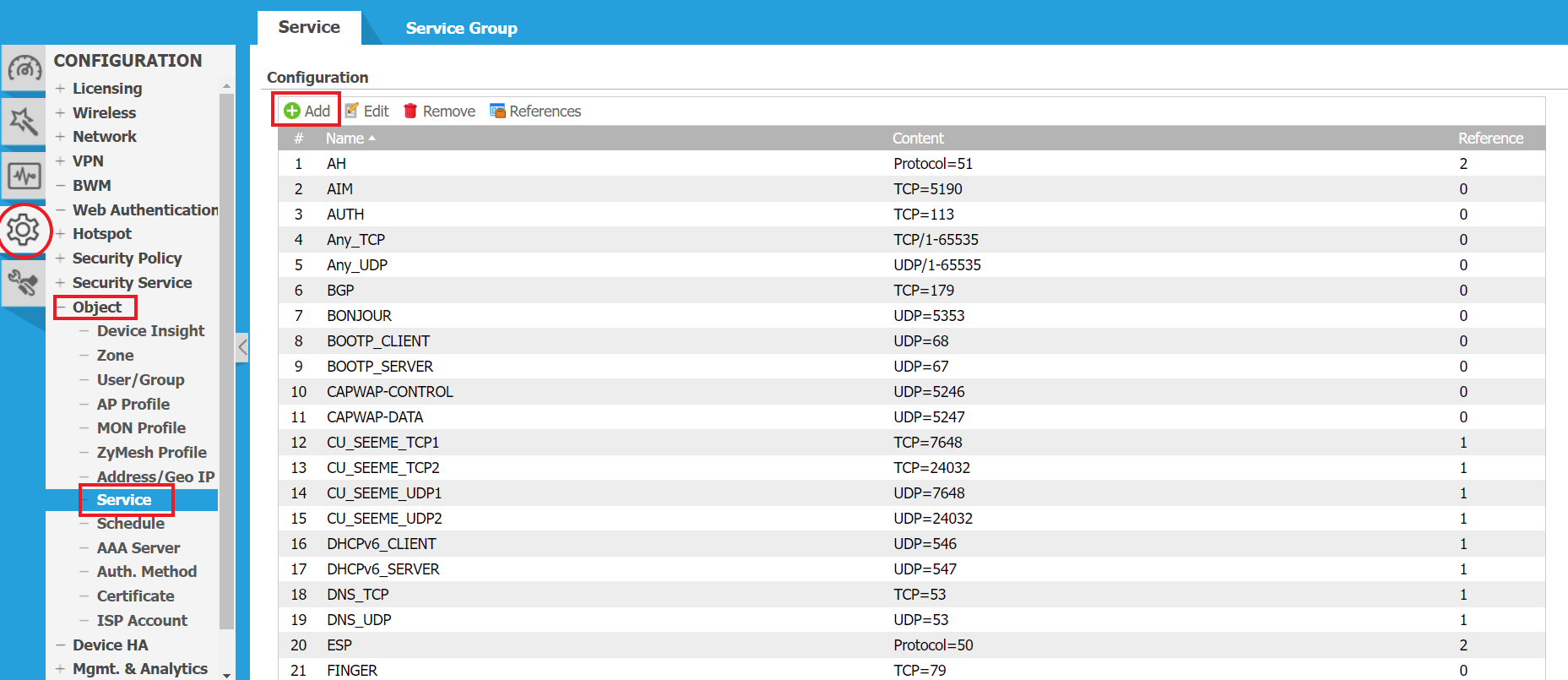Viewport: 1568px width, 680px height.
Task: Click scroll-up arrow of navigation panel
Action: (x=226, y=86)
